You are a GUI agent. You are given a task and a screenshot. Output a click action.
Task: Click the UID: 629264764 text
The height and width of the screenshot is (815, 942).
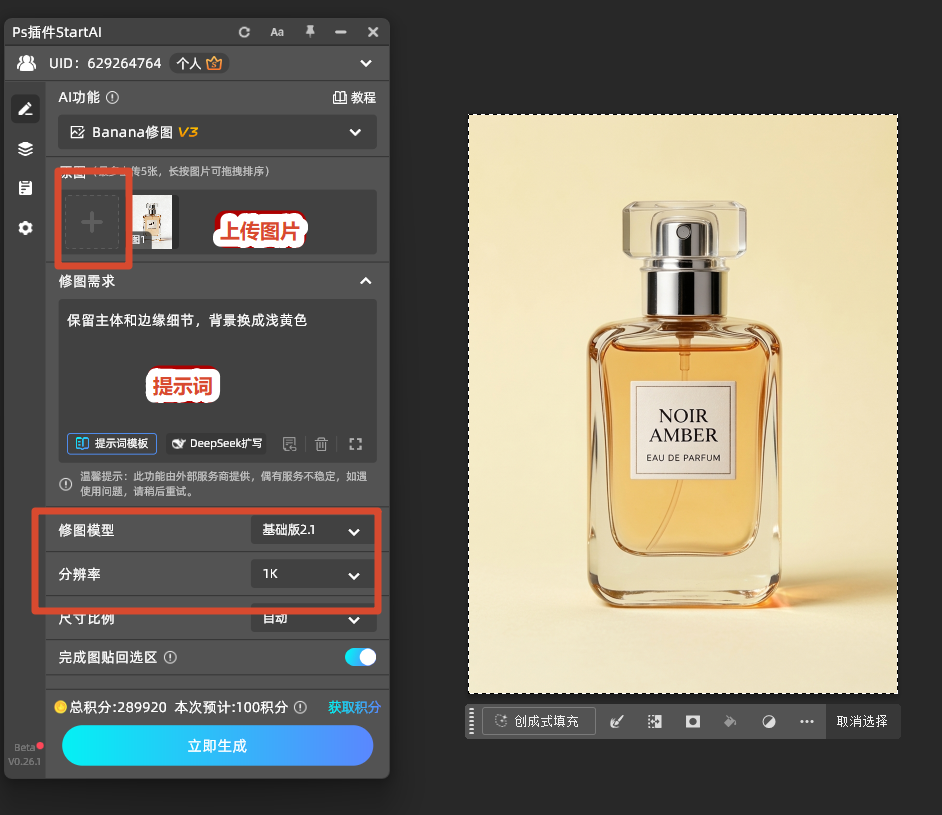click(x=105, y=63)
